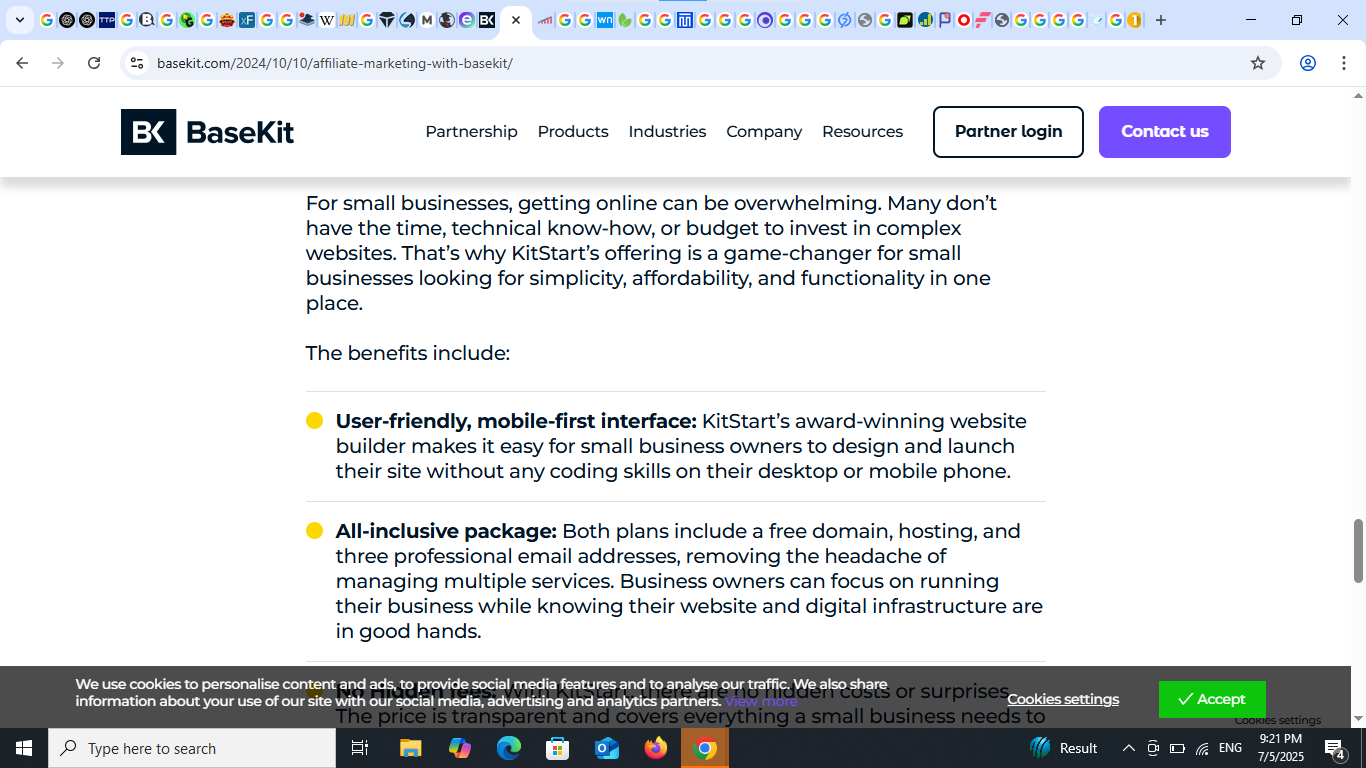Switch to the orange number 1 tab
Image resolution: width=1366 pixels, height=768 pixels.
tap(1134, 20)
